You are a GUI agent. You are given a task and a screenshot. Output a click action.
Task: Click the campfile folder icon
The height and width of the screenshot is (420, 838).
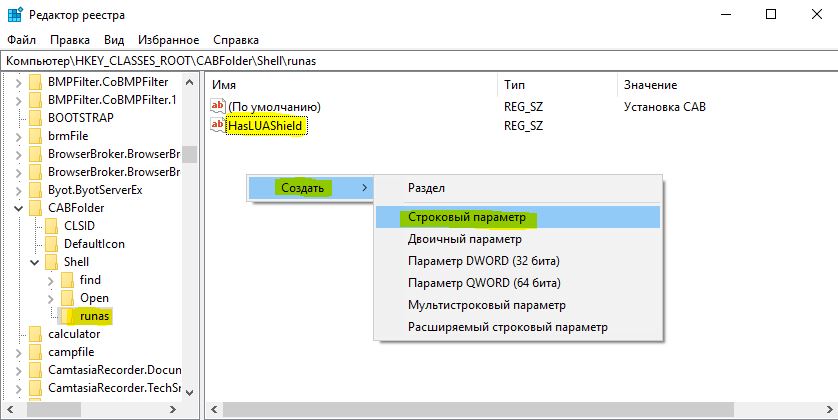[x=35, y=352]
